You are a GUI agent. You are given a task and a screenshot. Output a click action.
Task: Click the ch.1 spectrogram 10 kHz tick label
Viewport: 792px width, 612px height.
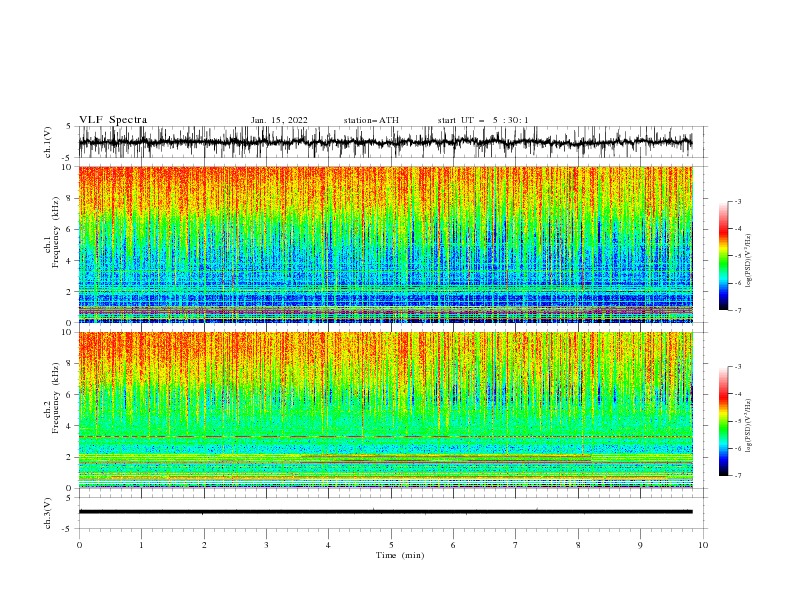click(x=66, y=167)
